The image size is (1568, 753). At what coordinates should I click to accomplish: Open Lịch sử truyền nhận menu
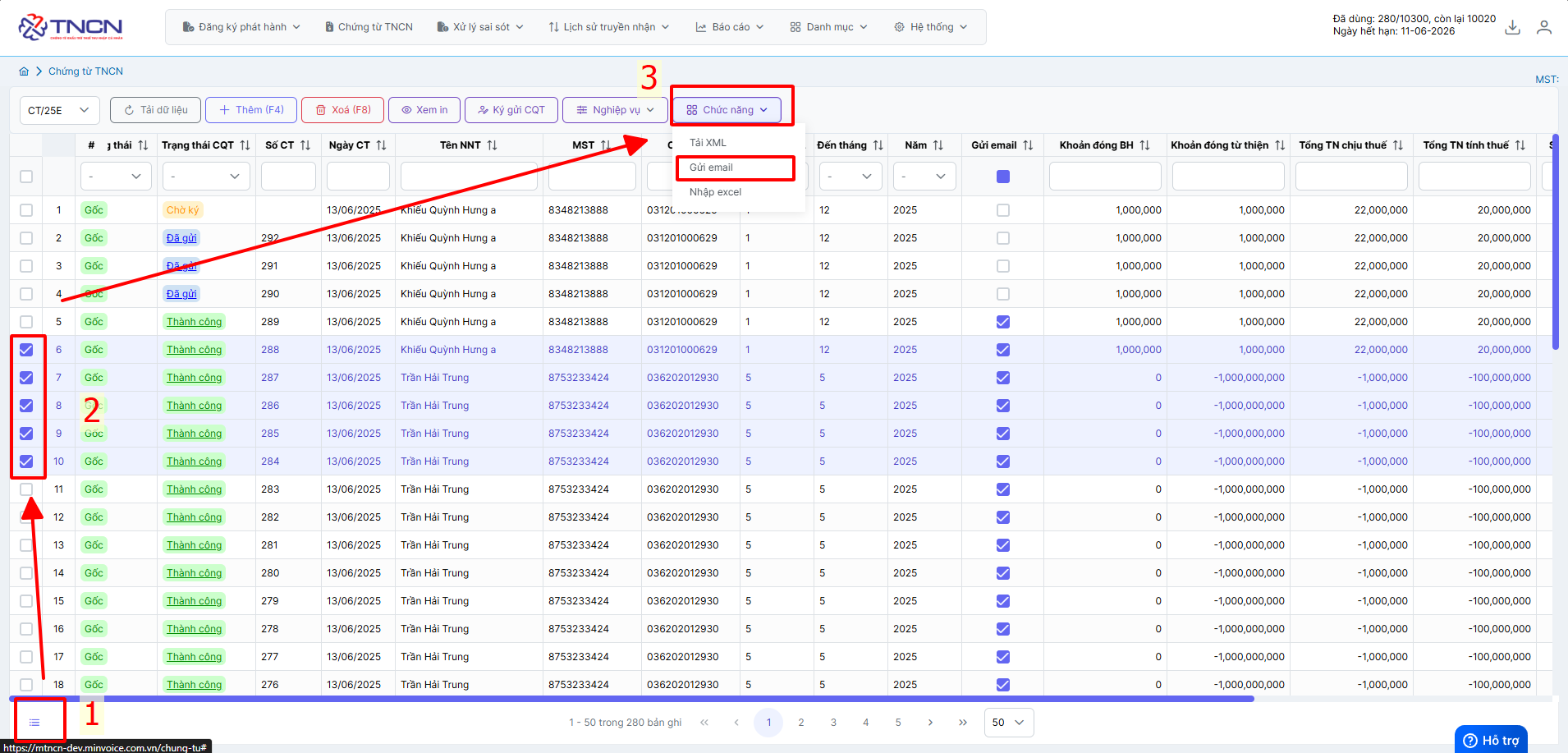point(608,27)
